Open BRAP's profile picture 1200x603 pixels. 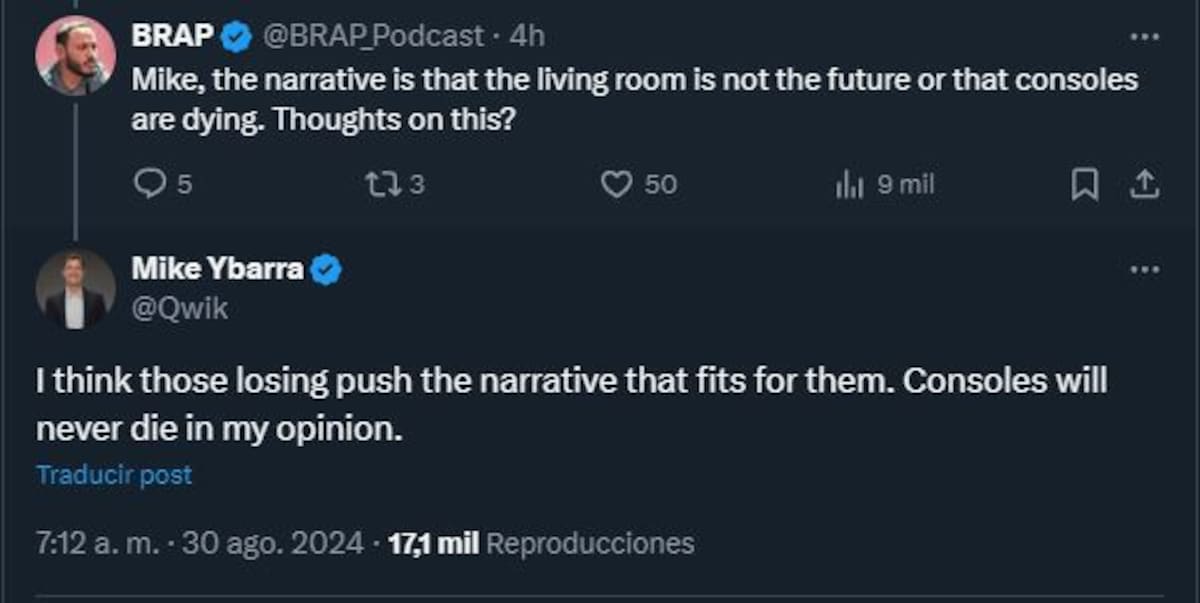76,56
